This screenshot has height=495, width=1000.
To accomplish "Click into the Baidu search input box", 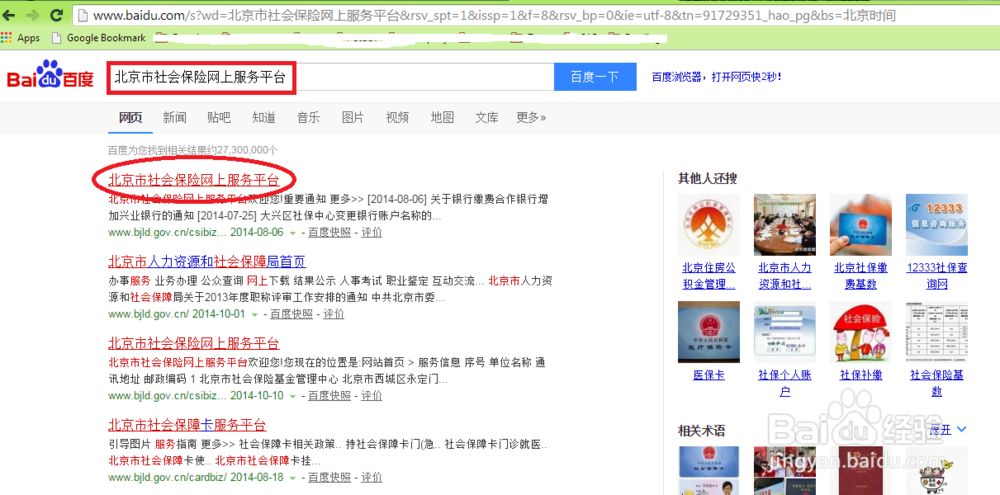I will tap(330, 77).
